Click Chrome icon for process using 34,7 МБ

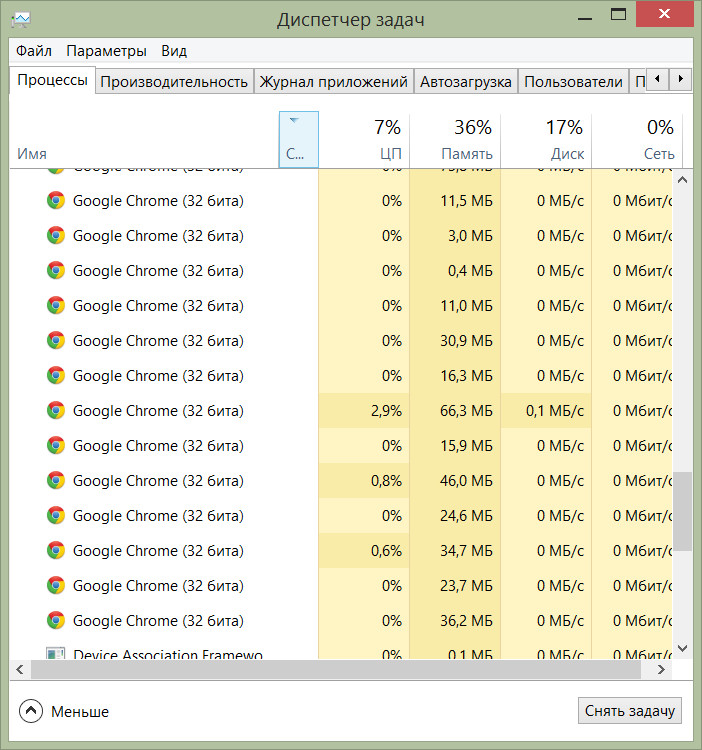click(x=56, y=550)
